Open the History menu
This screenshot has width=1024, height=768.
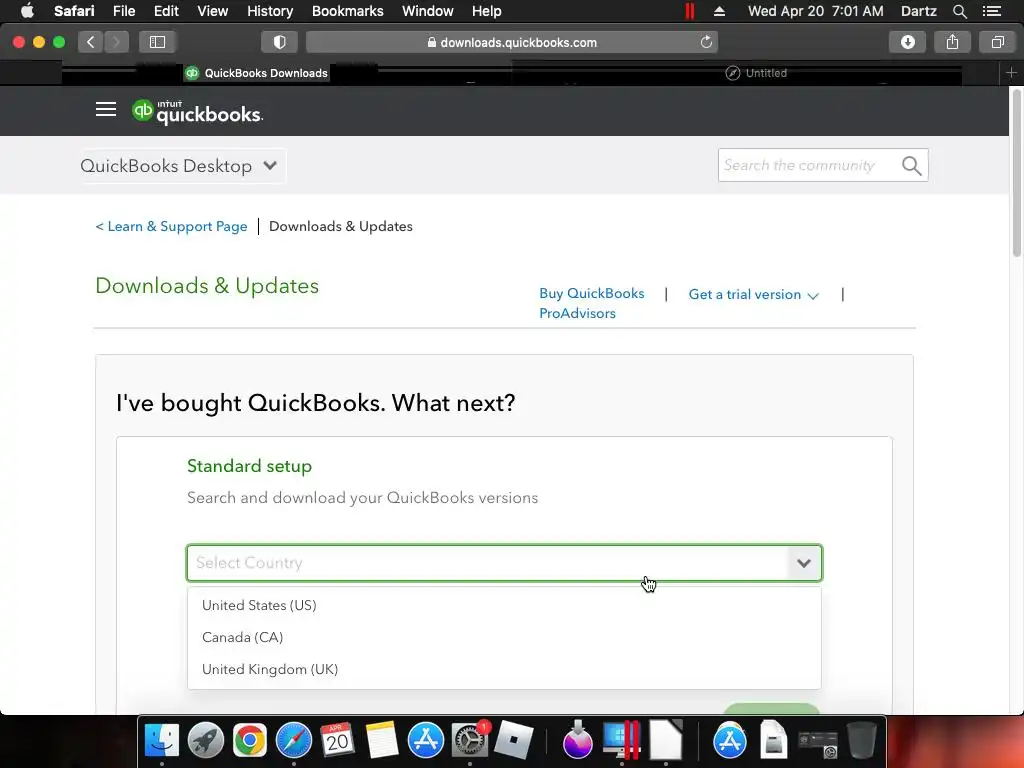click(270, 11)
